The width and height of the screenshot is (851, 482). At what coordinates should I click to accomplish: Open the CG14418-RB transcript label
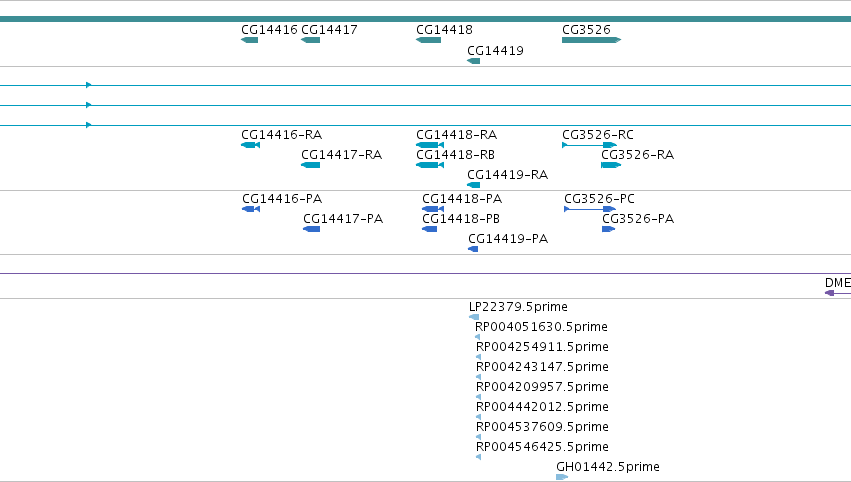pos(455,155)
